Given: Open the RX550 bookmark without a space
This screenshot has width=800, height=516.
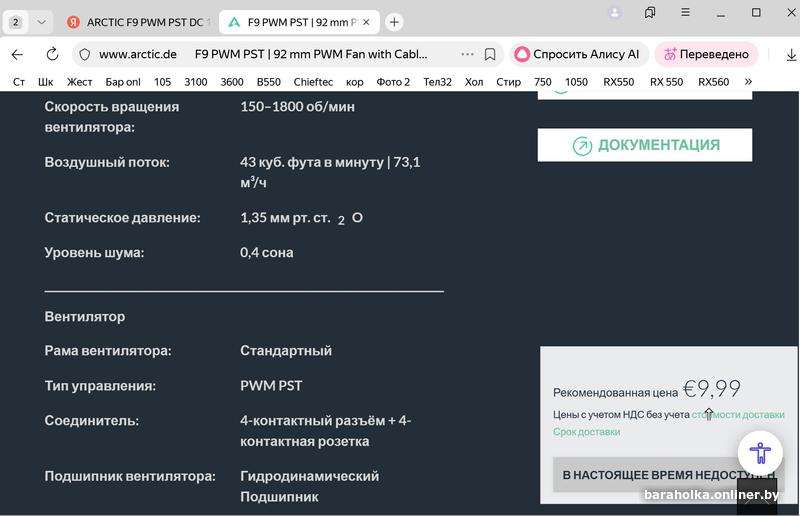Looking at the screenshot, I should 618,82.
